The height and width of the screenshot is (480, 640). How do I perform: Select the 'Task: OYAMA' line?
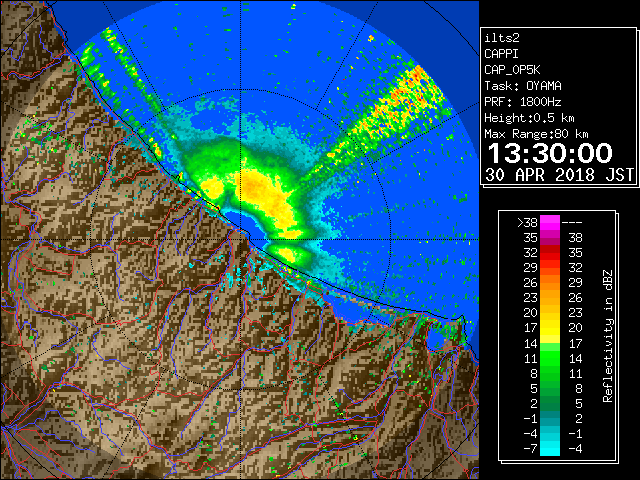click(523, 86)
